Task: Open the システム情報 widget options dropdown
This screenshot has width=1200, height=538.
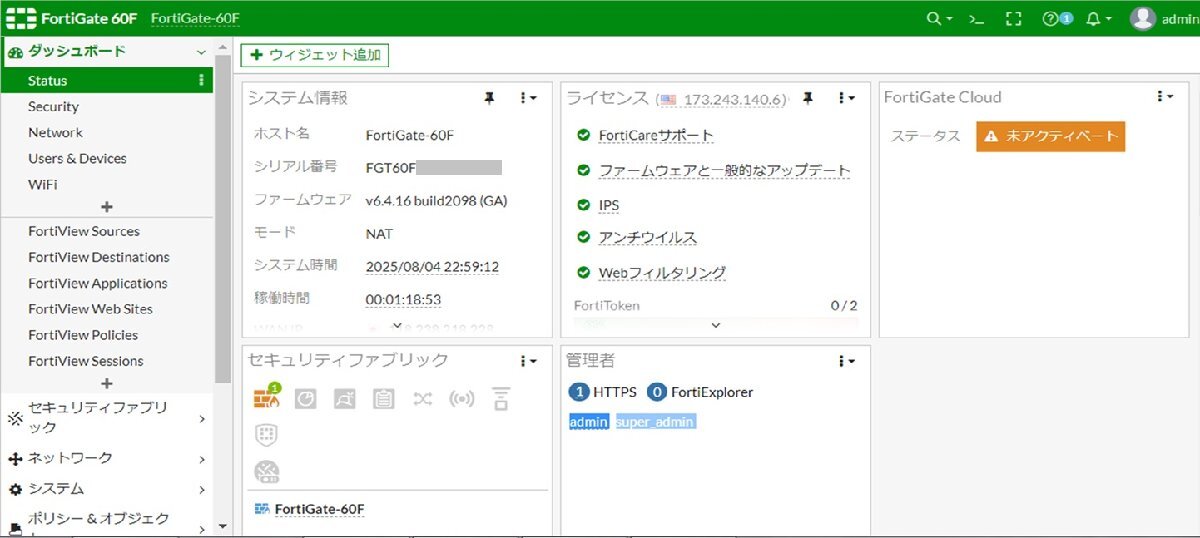Action: tap(528, 97)
